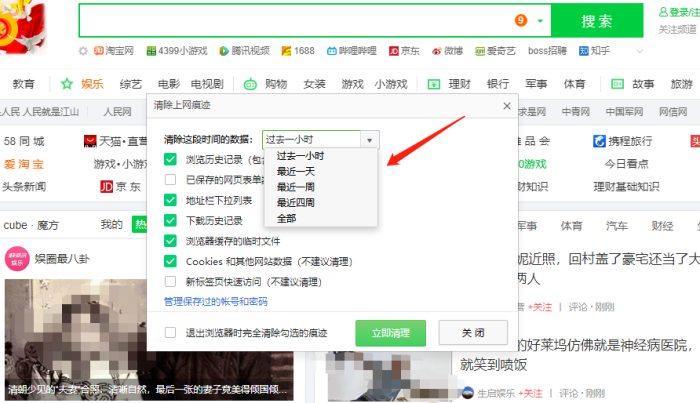Open the 哔哩哔哩 shortcut
Viewport: 700px width, 403px height.
pos(352,51)
